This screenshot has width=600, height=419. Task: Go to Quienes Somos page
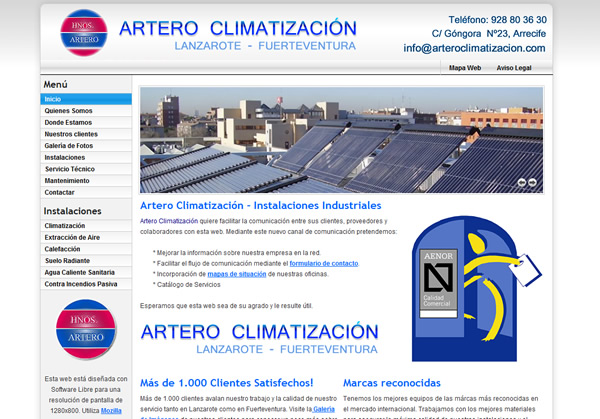pos(86,111)
